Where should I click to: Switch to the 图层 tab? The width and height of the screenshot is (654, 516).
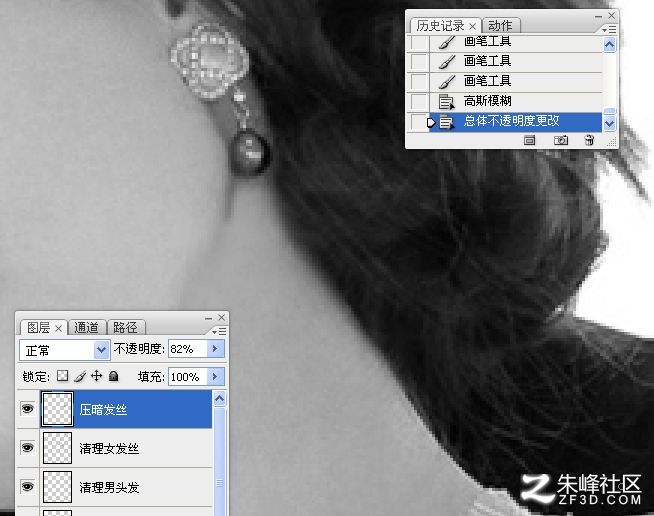coord(38,327)
